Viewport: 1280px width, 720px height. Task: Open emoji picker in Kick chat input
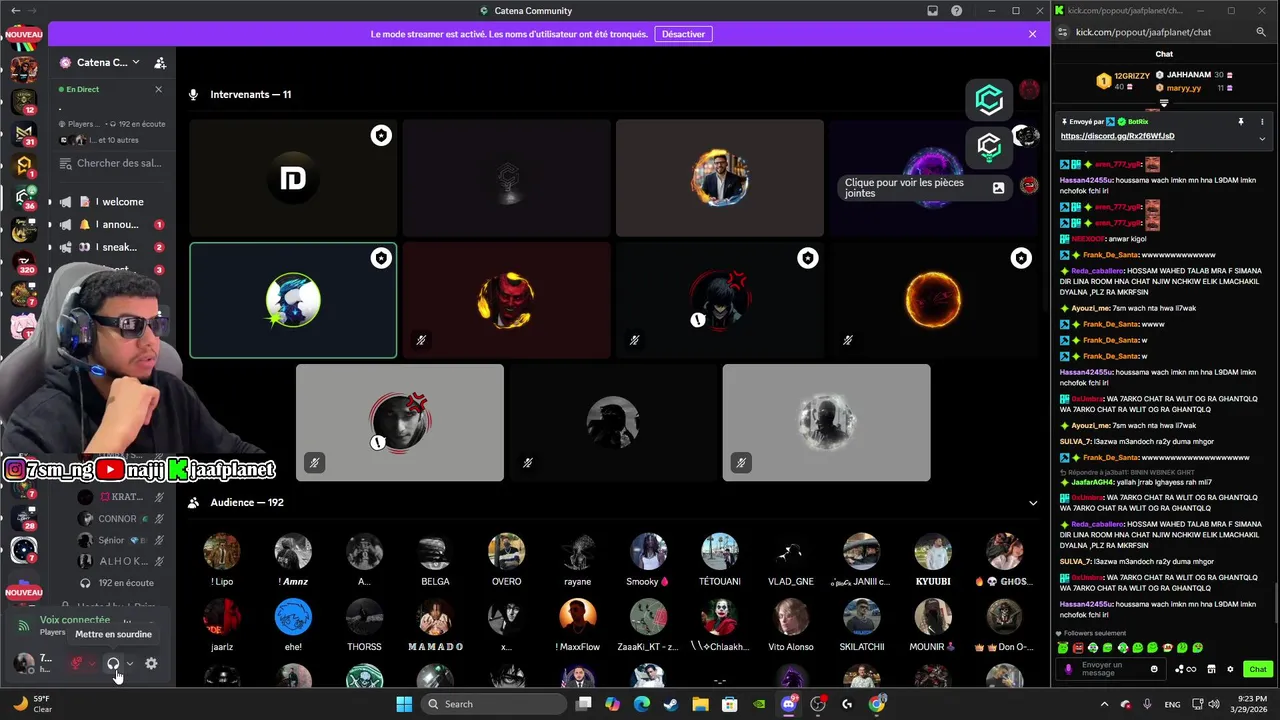1154,669
